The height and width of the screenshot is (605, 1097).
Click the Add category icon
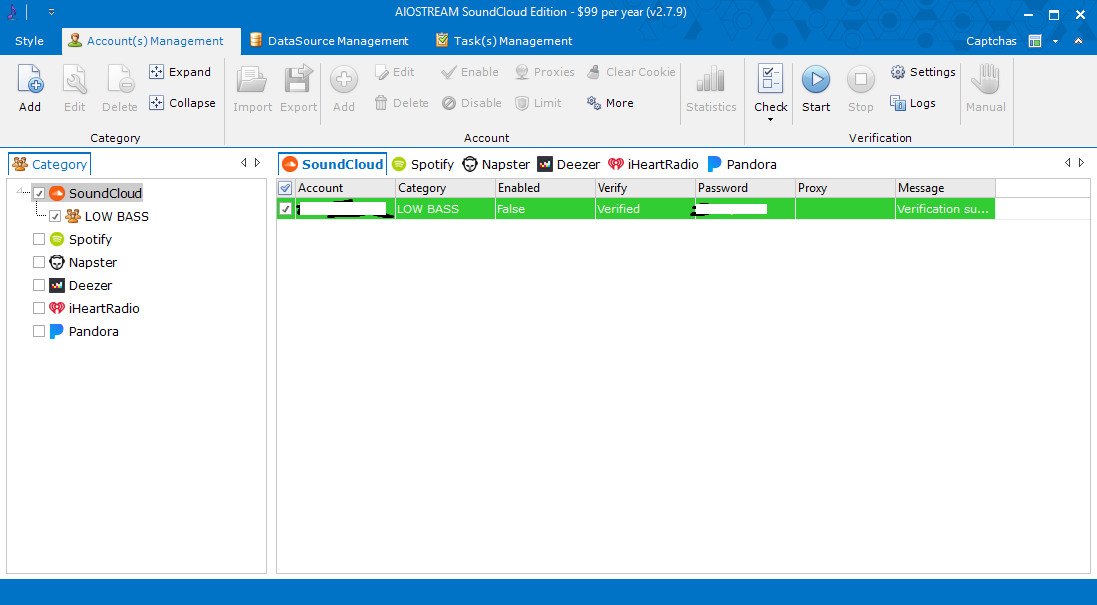click(30, 80)
